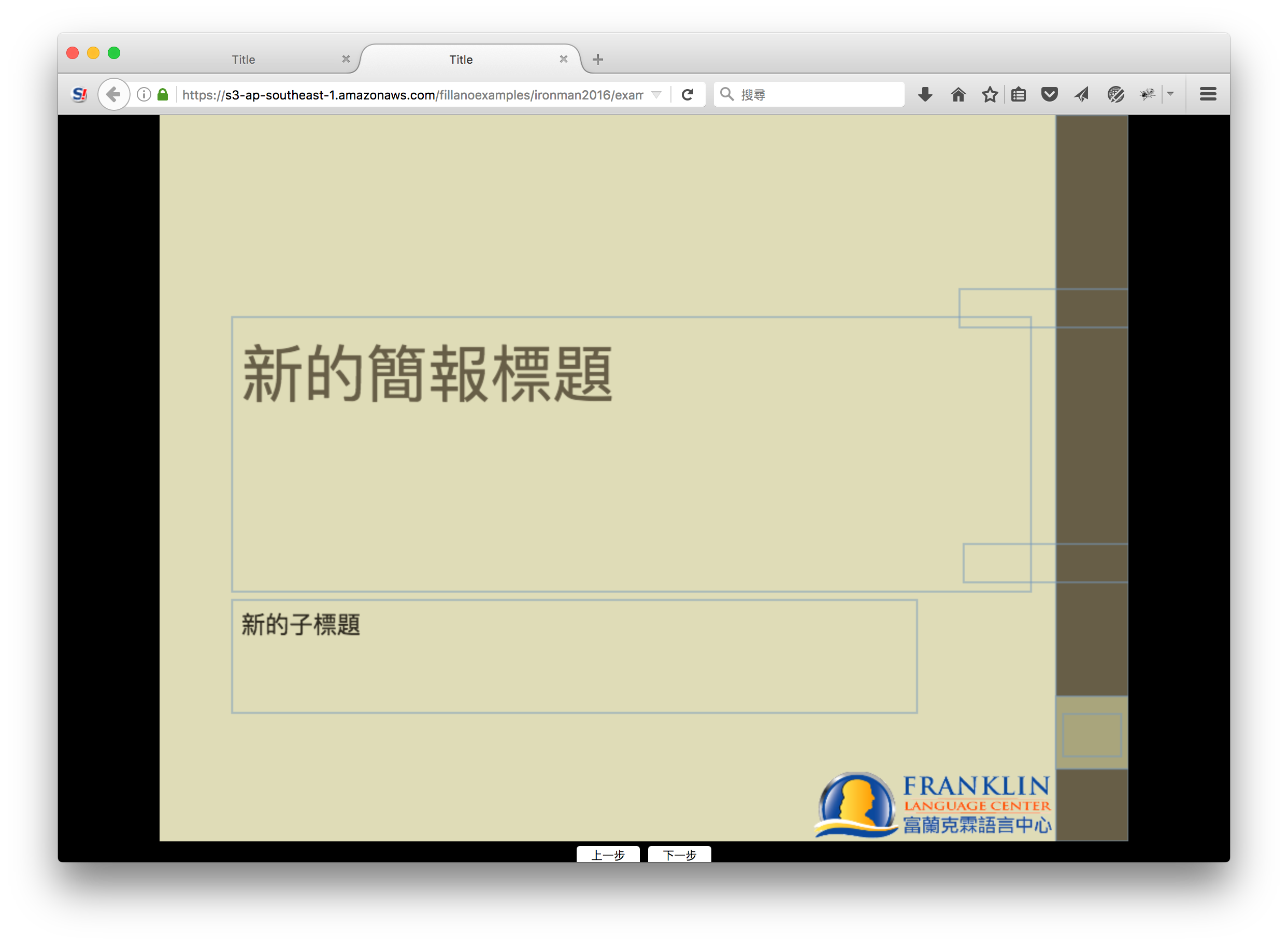The width and height of the screenshot is (1288, 945).
Task: Show bookmarks list icon
Action: (1019, 94)
